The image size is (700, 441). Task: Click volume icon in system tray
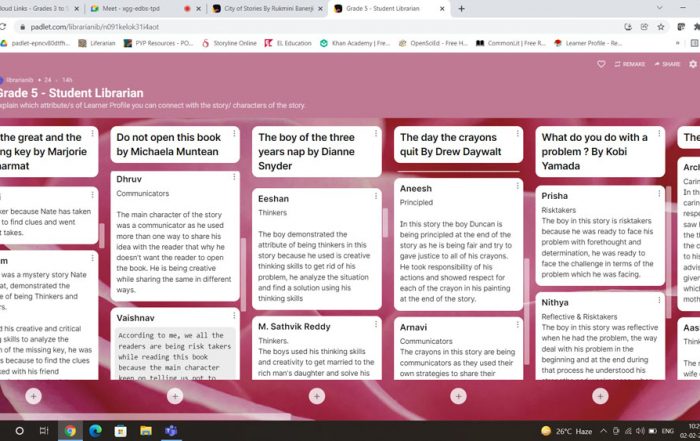point(640,431)
